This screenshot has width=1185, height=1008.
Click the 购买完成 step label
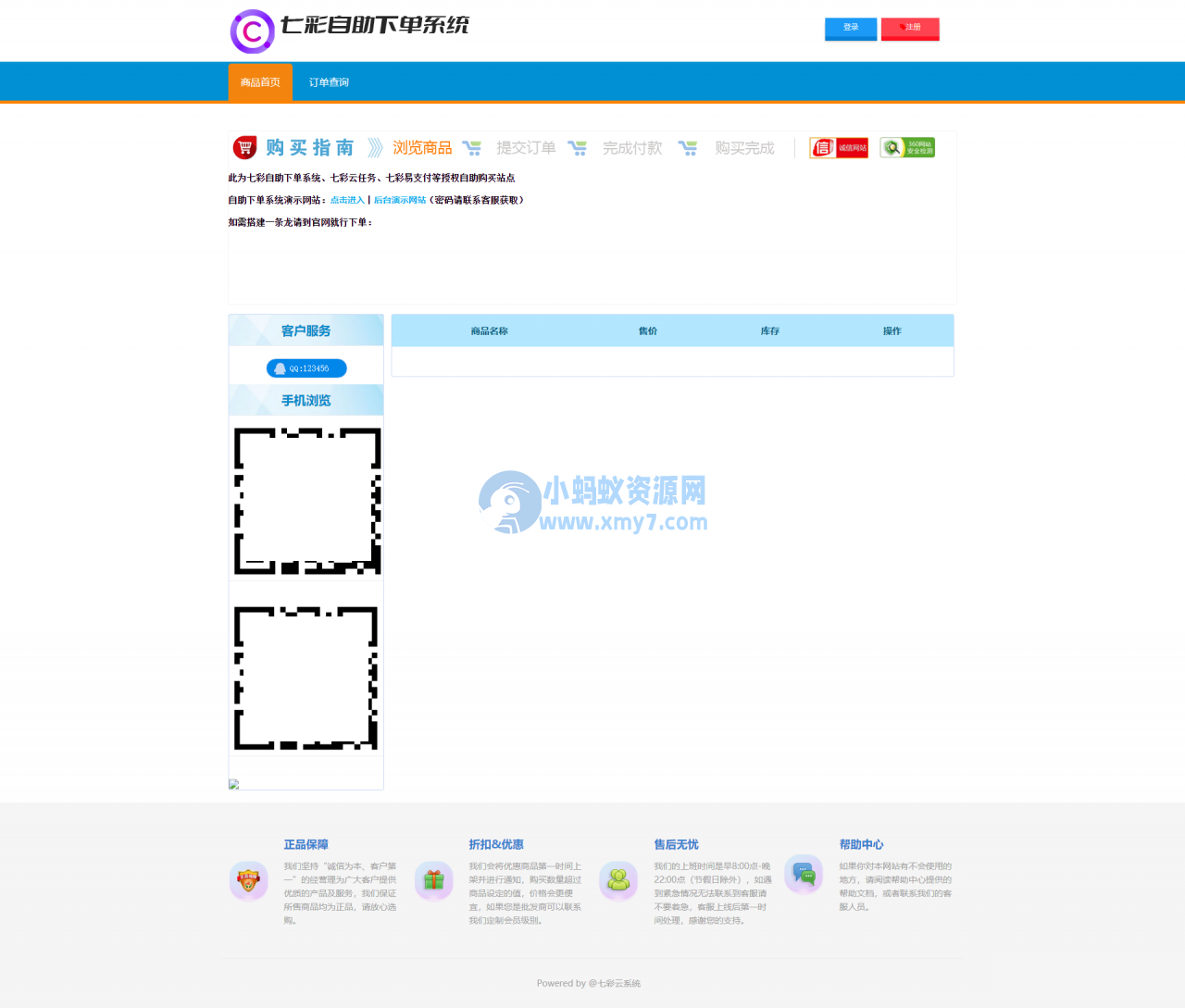point(744,148)
